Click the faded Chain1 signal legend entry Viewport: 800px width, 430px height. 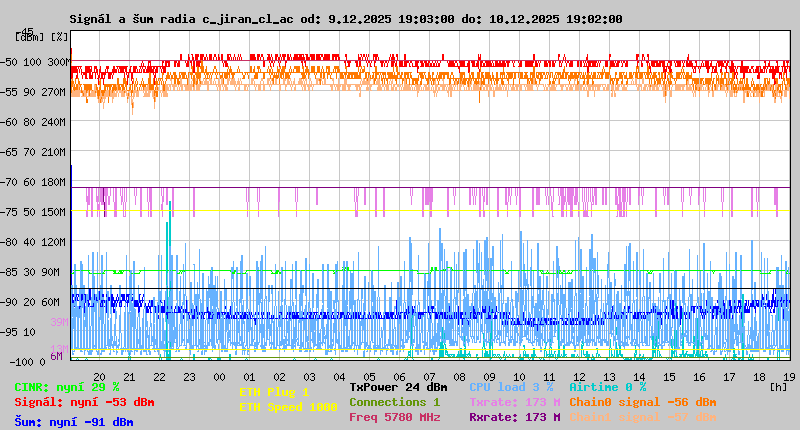pyautogui.click(x=642, y=417)
